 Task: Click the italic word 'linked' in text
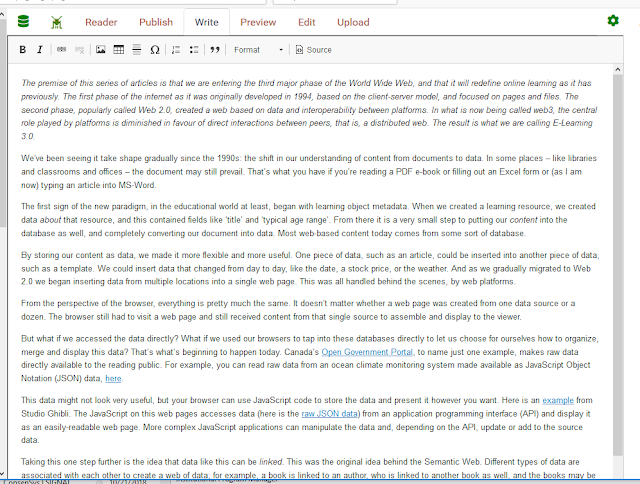point(271,462)
